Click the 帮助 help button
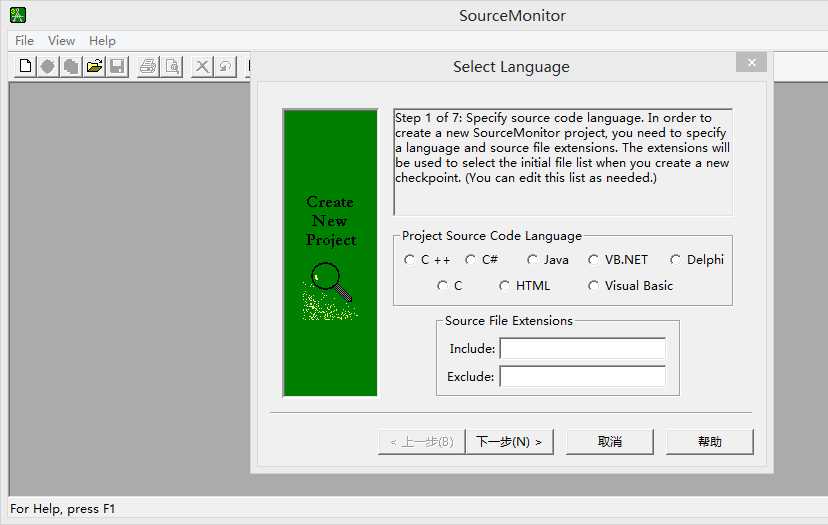This screenshot has width=828, height=525. (709, 442)
